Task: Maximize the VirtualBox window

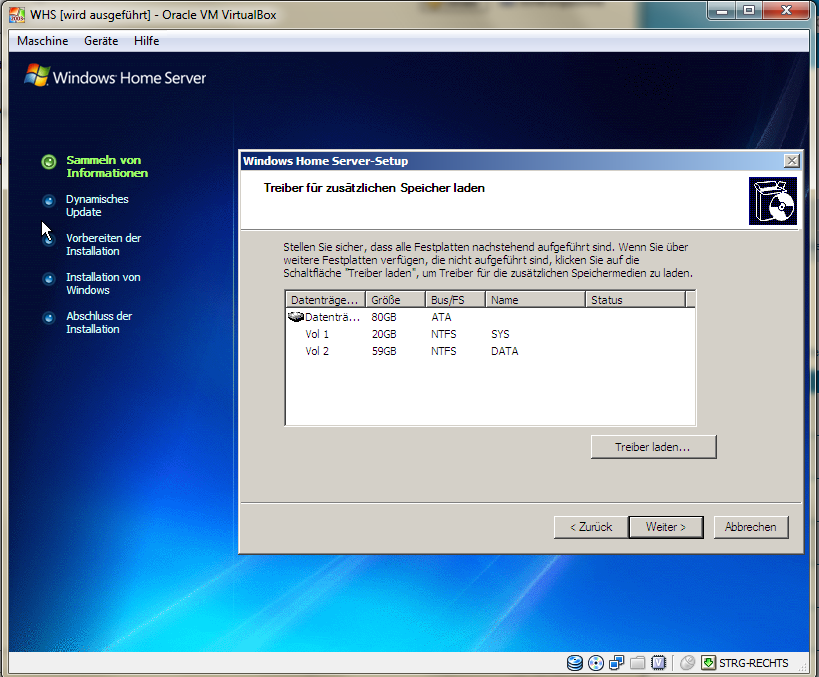Action: (749, 10)
